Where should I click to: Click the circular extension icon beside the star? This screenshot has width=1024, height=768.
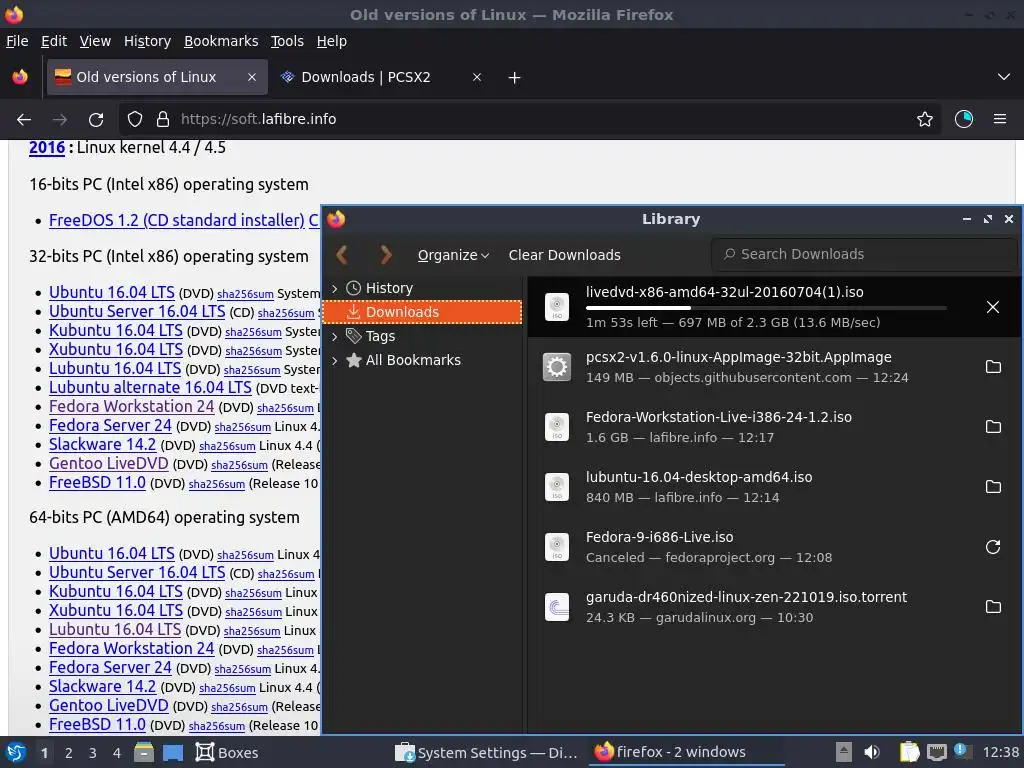tap(963, 119)
